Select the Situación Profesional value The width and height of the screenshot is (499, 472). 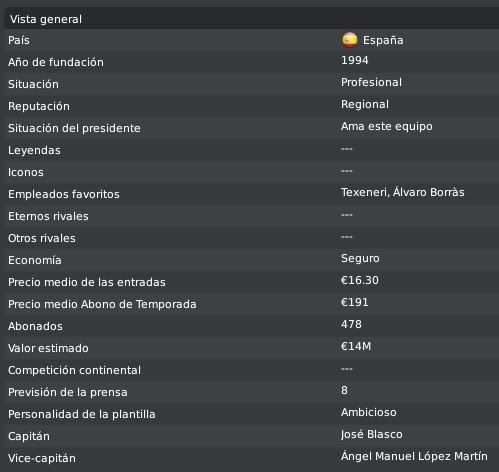click(371, 82)
